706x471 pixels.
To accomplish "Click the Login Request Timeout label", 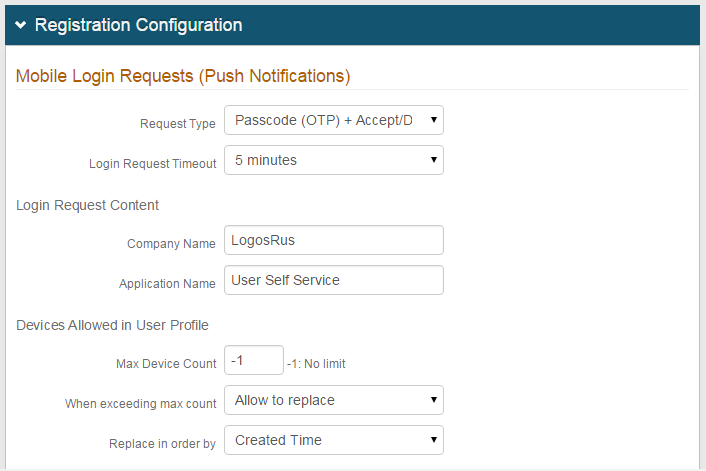I will coord(152,164).
